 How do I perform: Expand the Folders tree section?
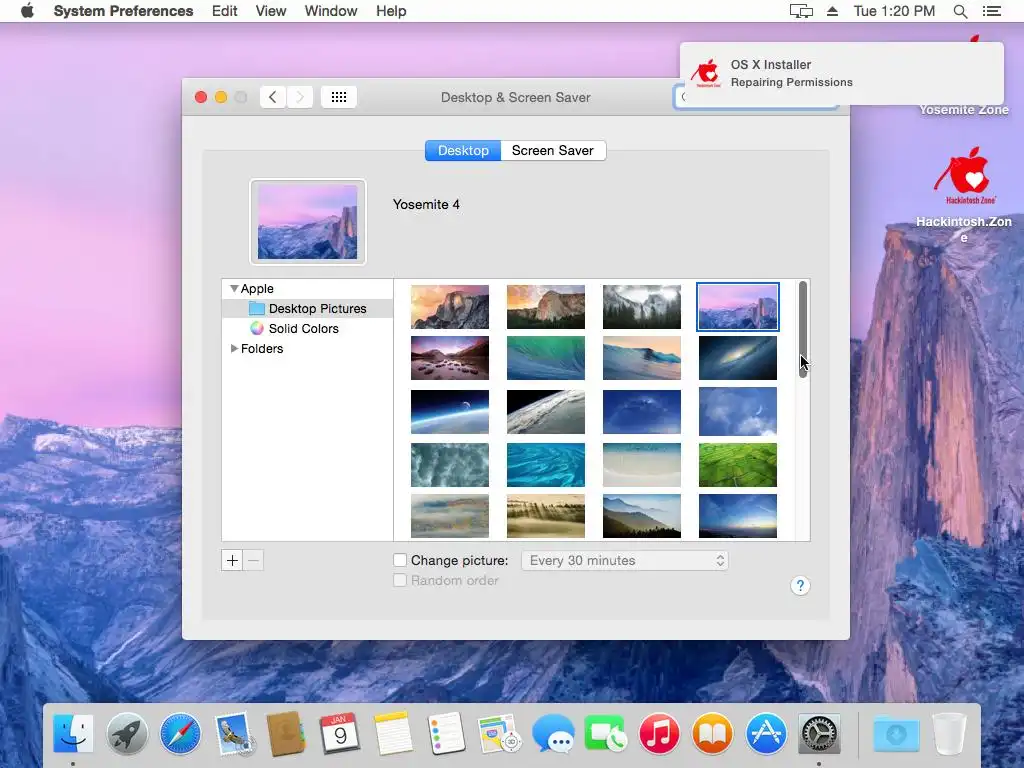tap(234, 349)
